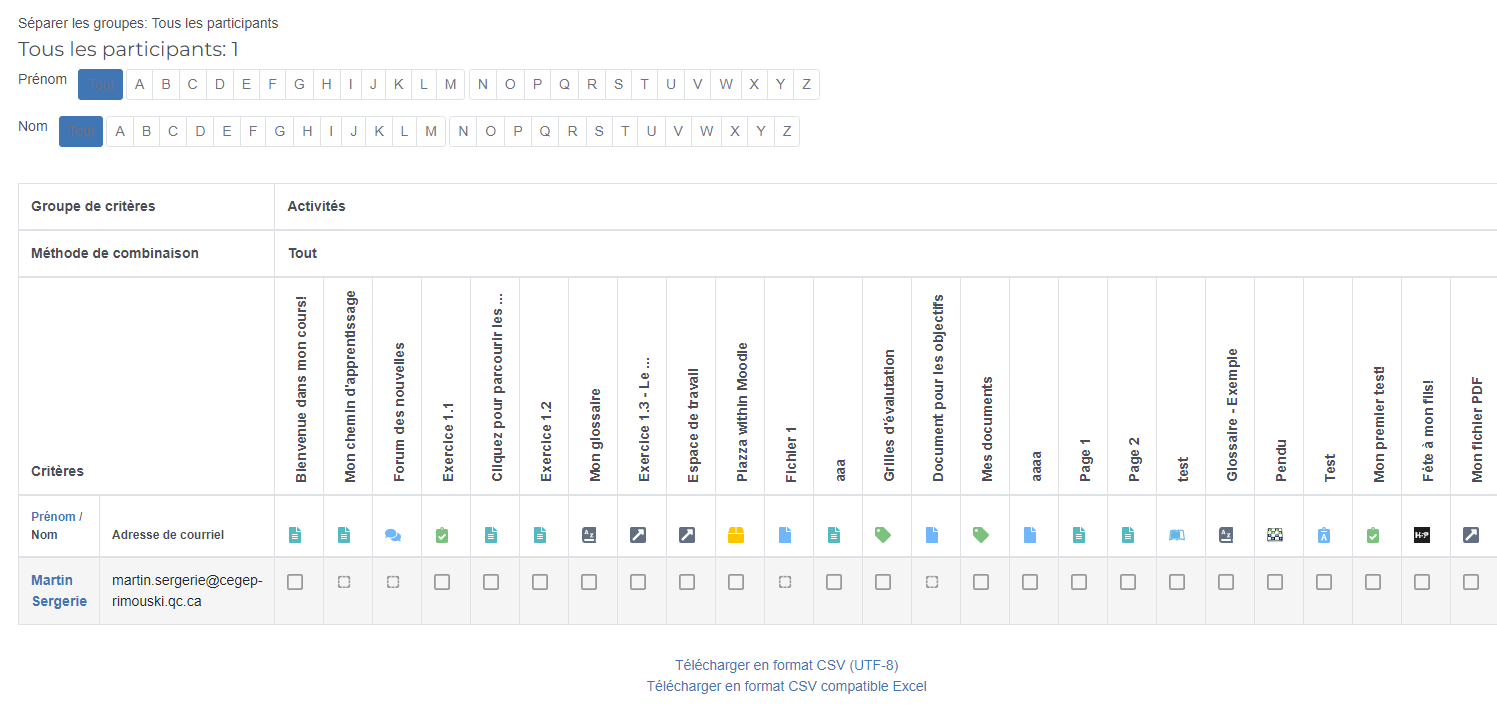Click the test book icon
The height and width of the screenshot is (707, 1497).
pyautogui.click(x=1177, y=535)
